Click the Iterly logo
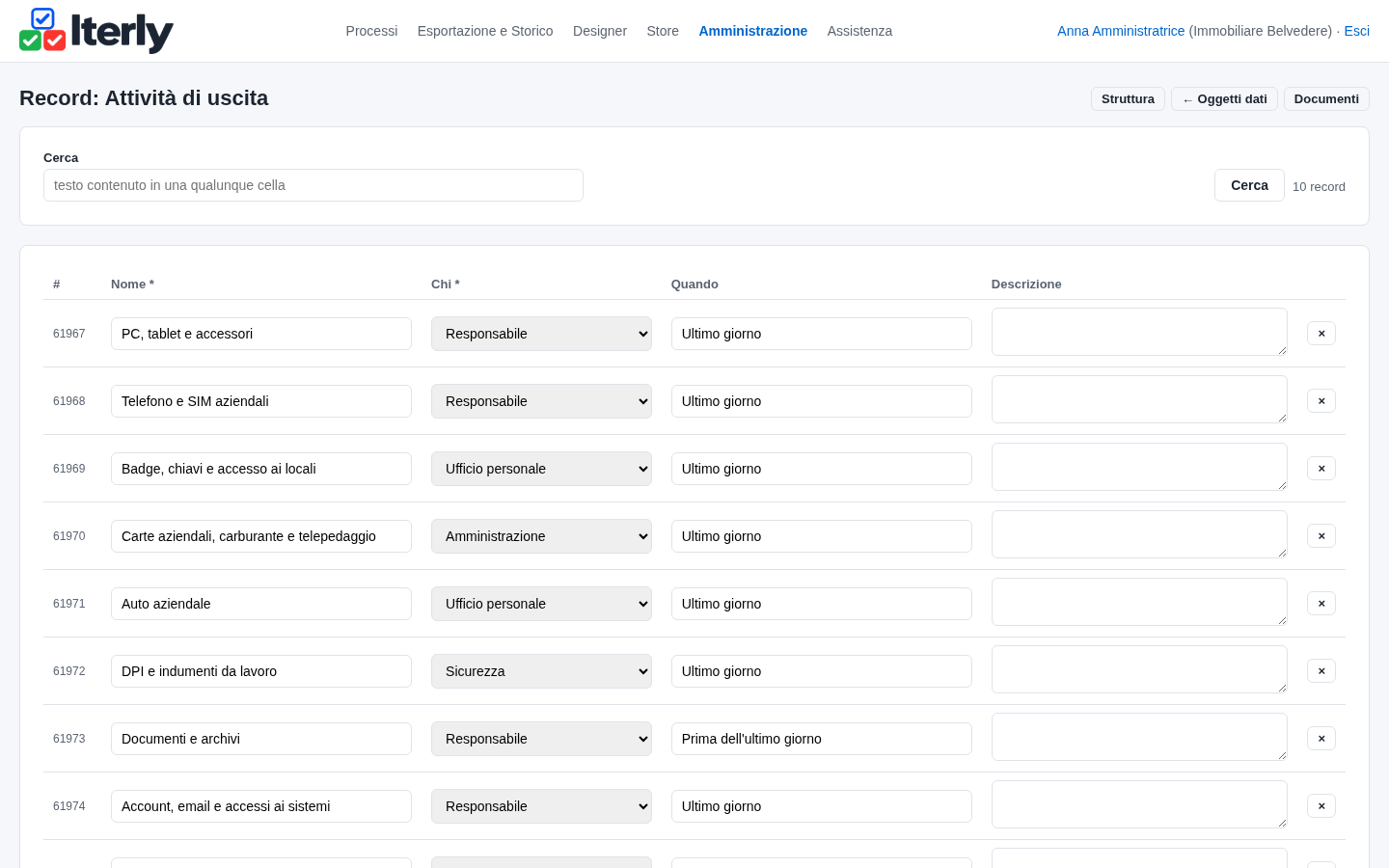The image size is (1389, 868). point(96,31)
